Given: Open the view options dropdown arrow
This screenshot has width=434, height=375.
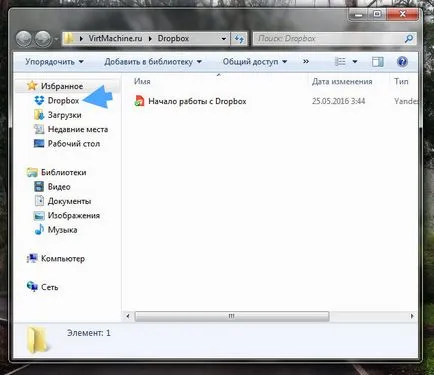Looking at the screenshot, I should click(355, 62).
